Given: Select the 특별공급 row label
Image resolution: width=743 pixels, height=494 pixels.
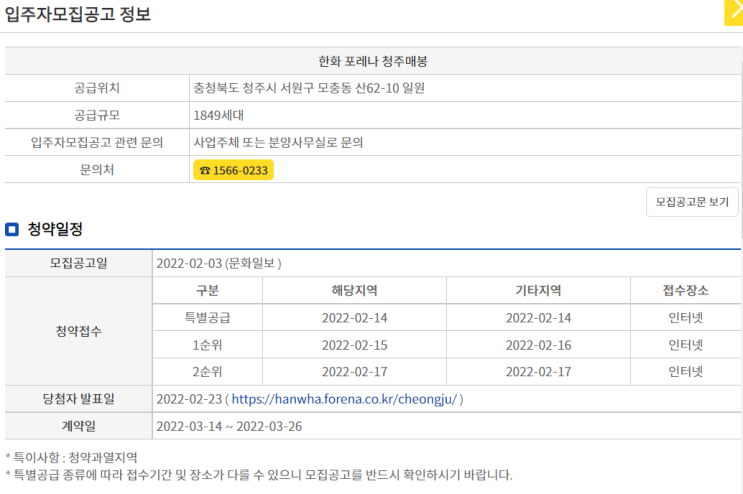Looking at the screenshot, I should point(208,318).
